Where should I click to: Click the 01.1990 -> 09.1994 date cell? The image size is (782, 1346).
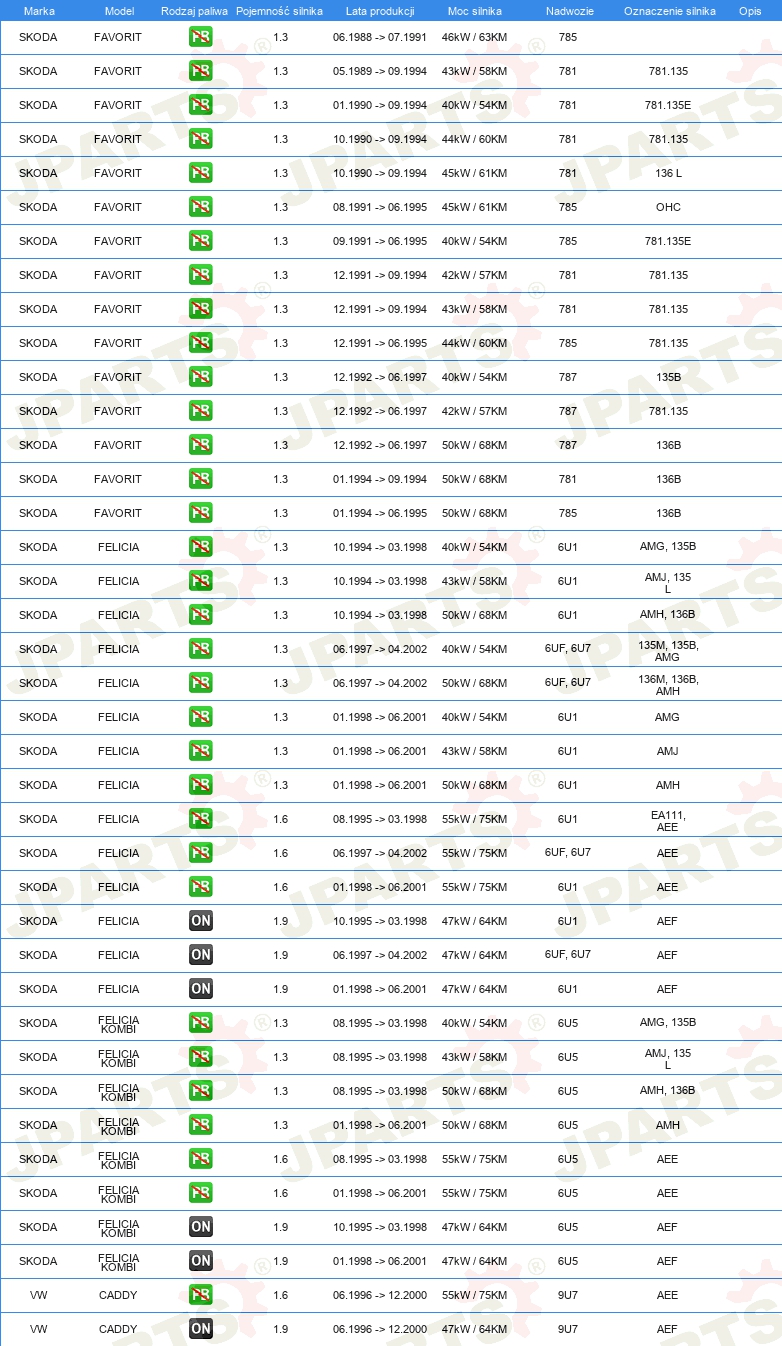pos(380,106)
